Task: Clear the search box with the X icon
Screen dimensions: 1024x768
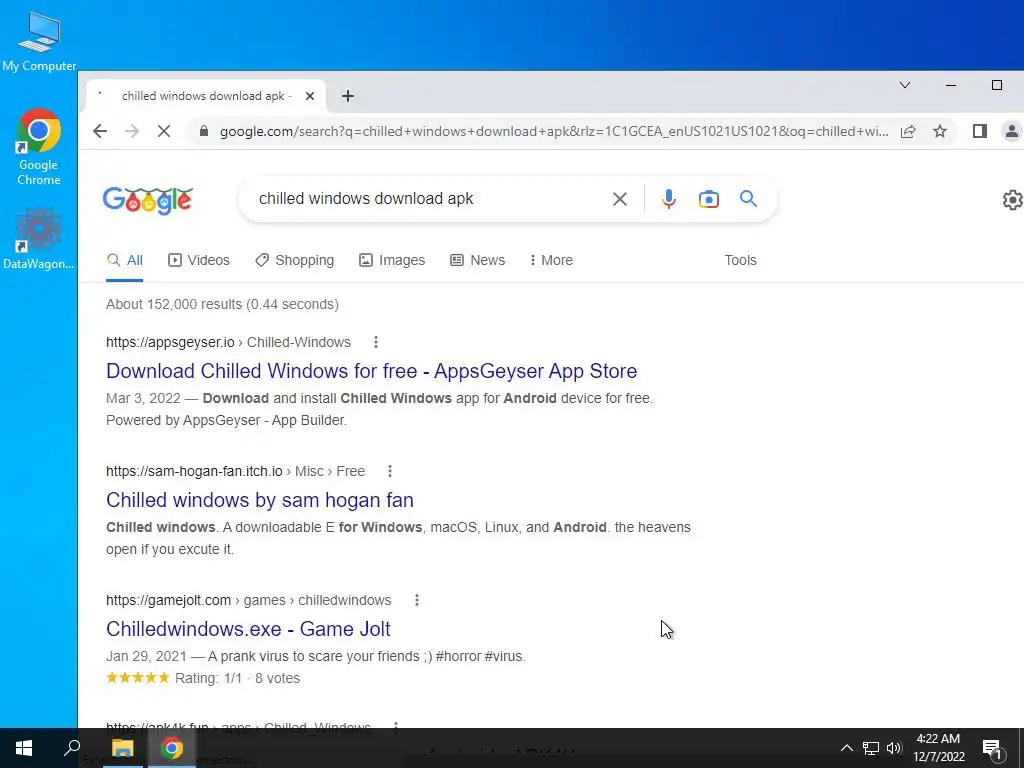Action: tap(620, 199)
